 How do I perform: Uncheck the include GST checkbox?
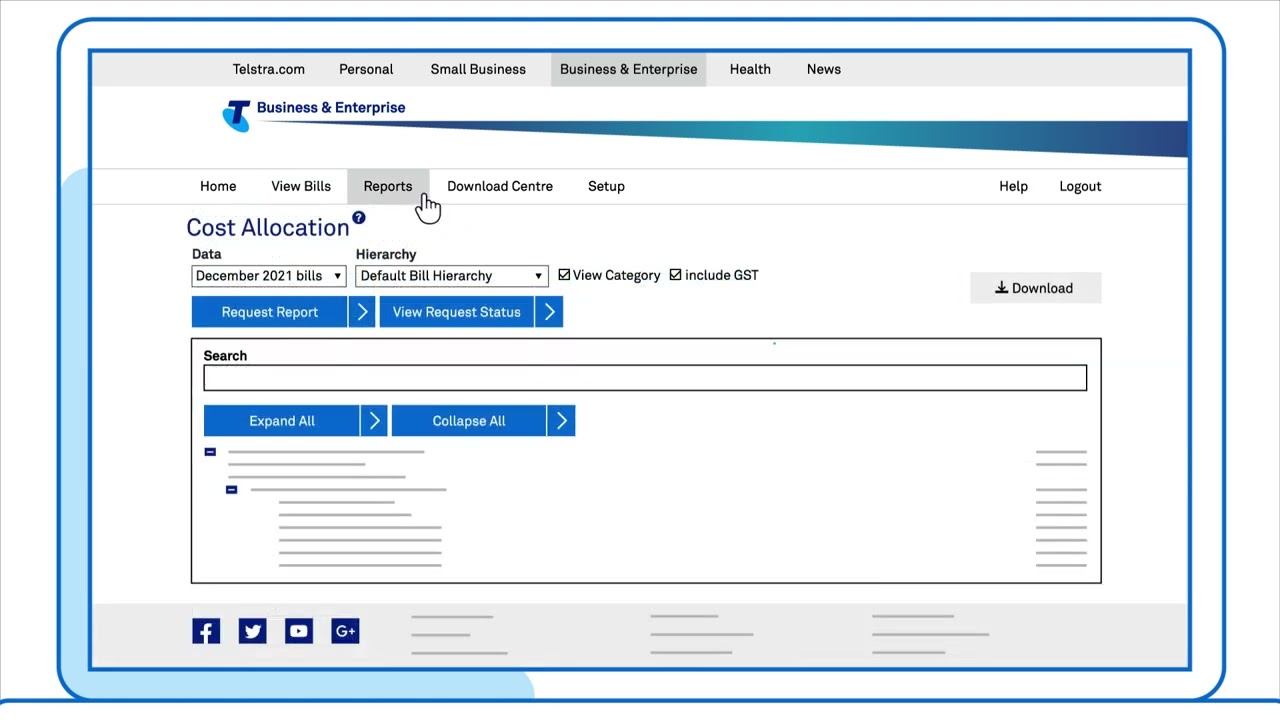point(676,275)
